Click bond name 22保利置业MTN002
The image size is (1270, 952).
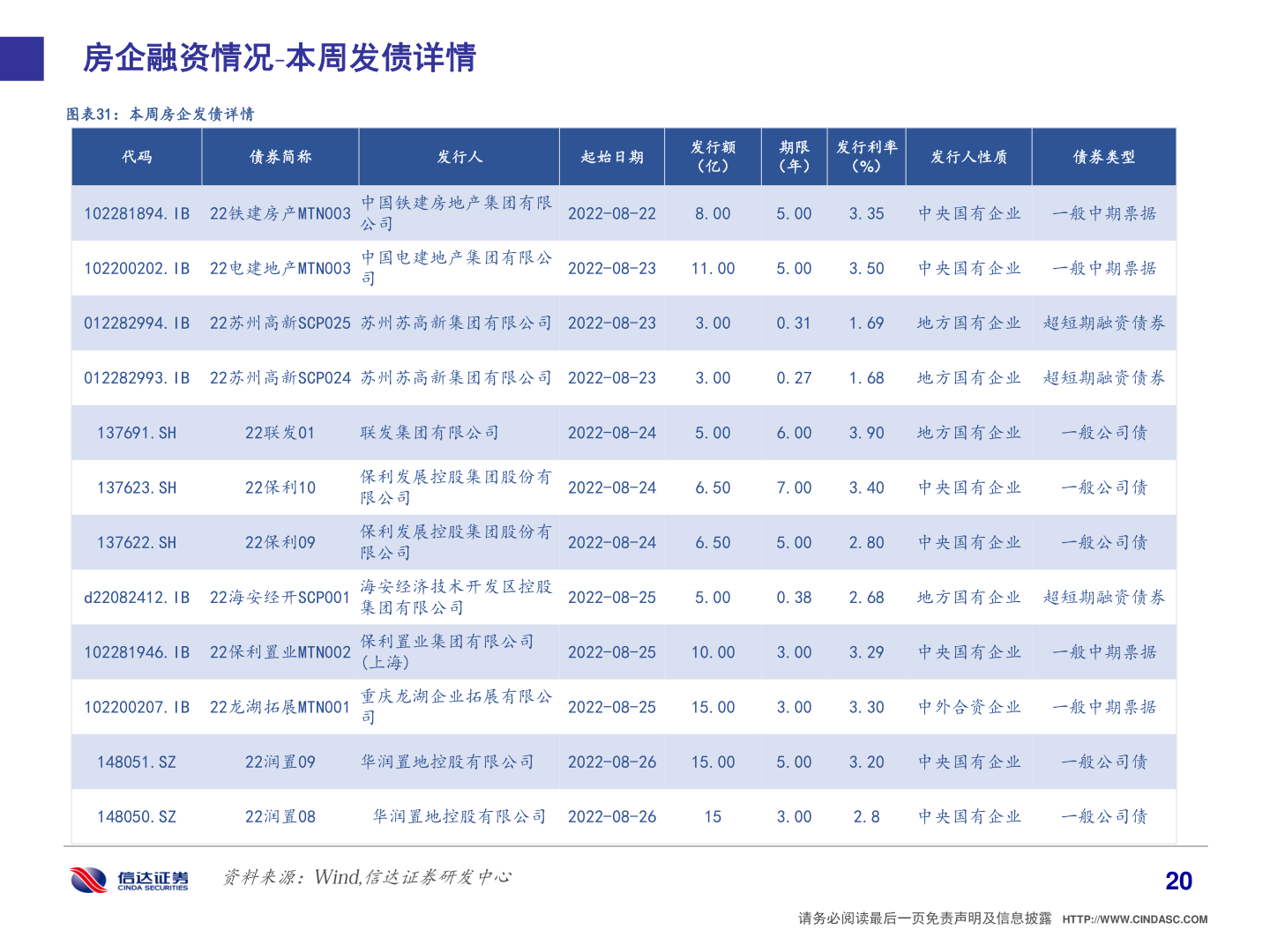280,652
